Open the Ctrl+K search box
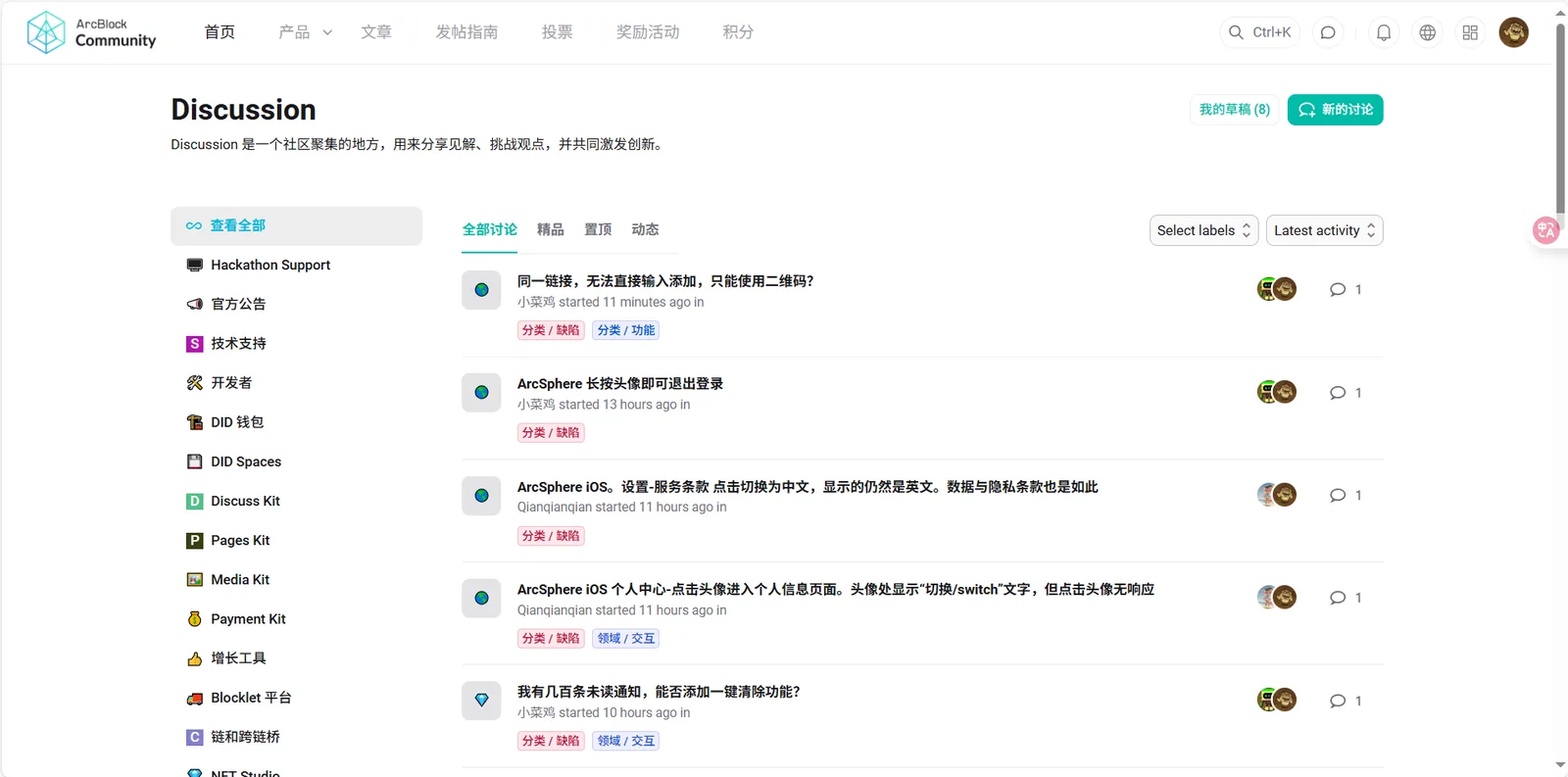Image resolution: width=1568 pixels, height=777 pixels. (x=1259, y=32)
